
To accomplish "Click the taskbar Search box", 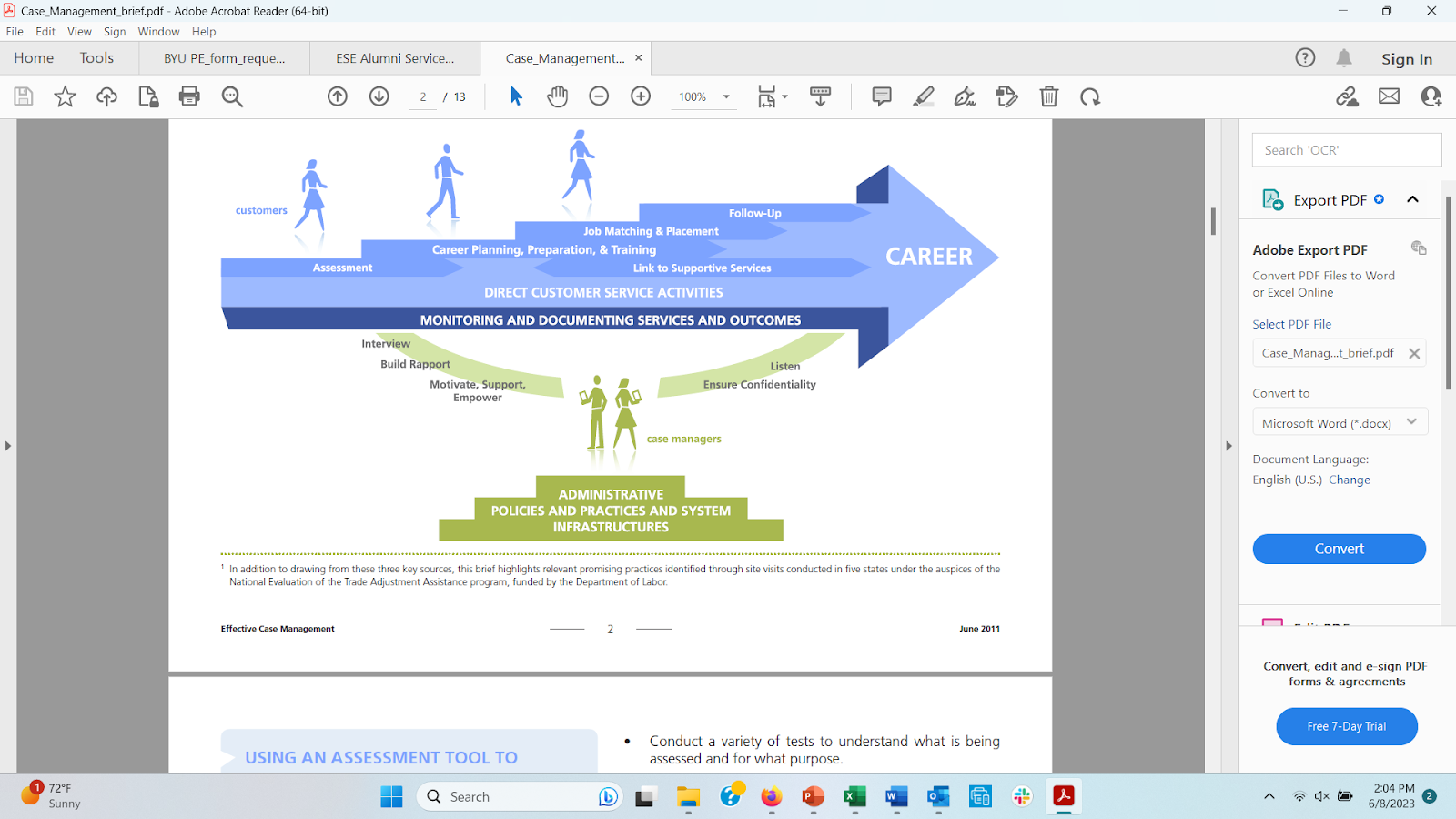I will tap(519, 797).
